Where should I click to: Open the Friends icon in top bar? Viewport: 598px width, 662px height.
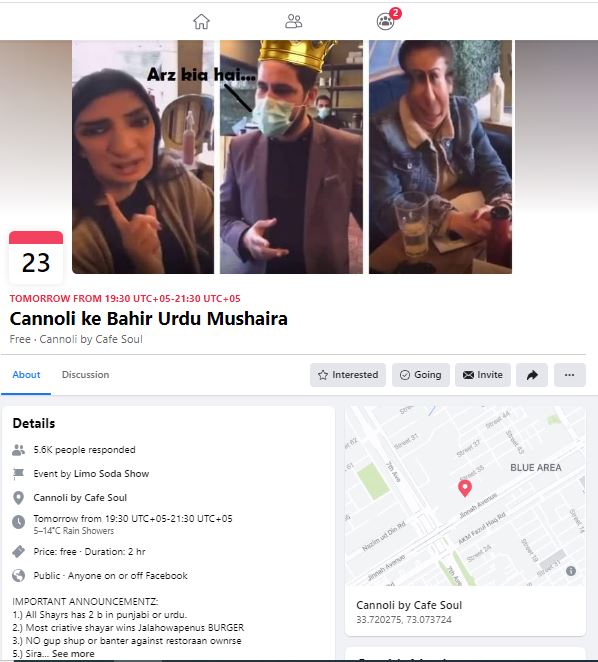click(x=294, y=21)
